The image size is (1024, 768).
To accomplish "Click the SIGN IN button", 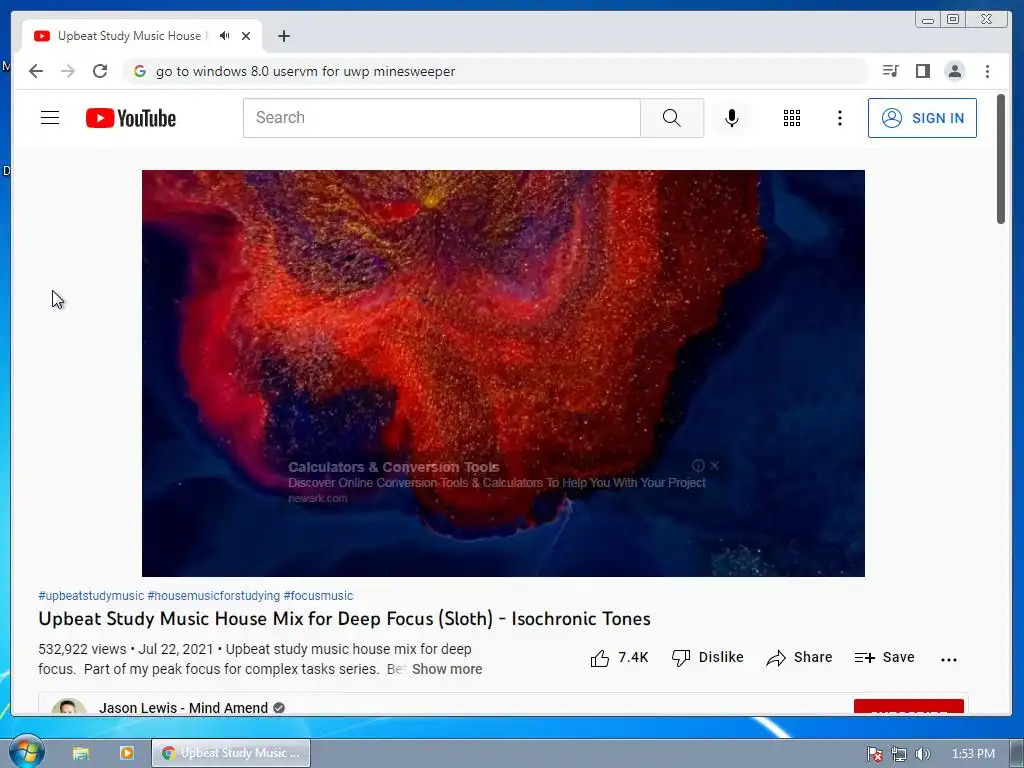I will [922, 118].
